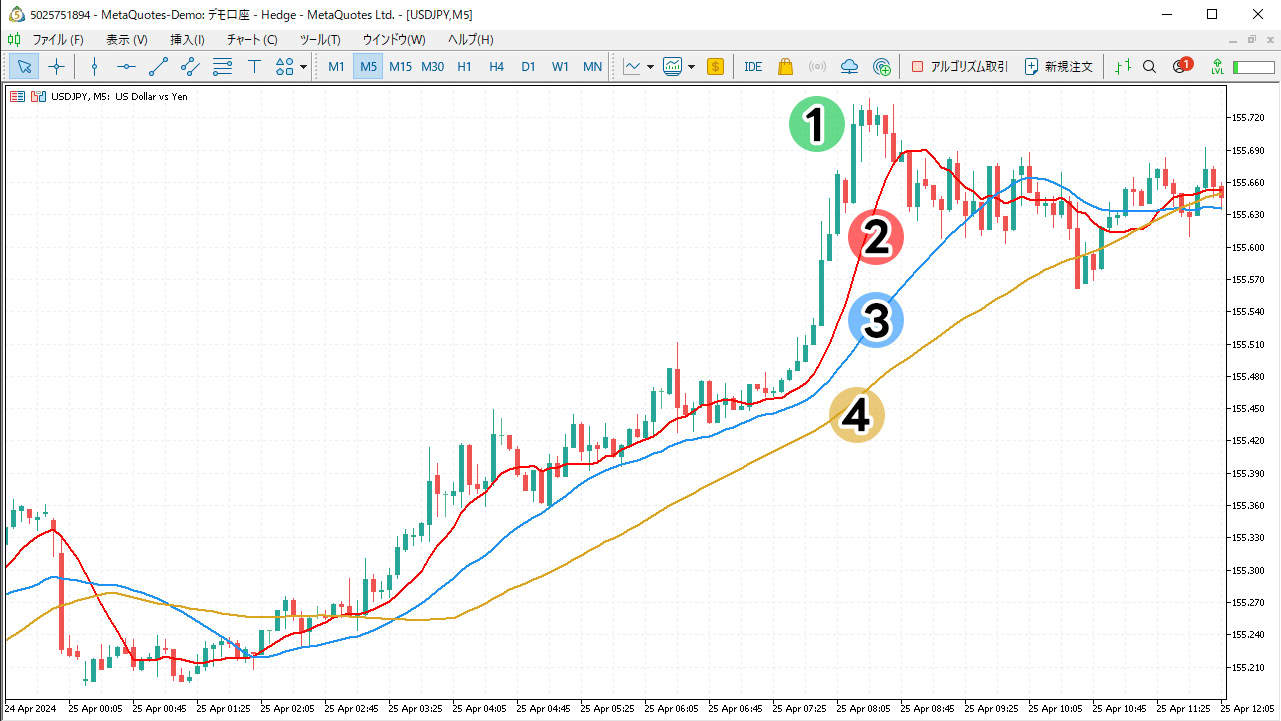Screen dimensions: 1281x721
Task: Expand the indicators dropdown arrow
Action: pos(692,67)
